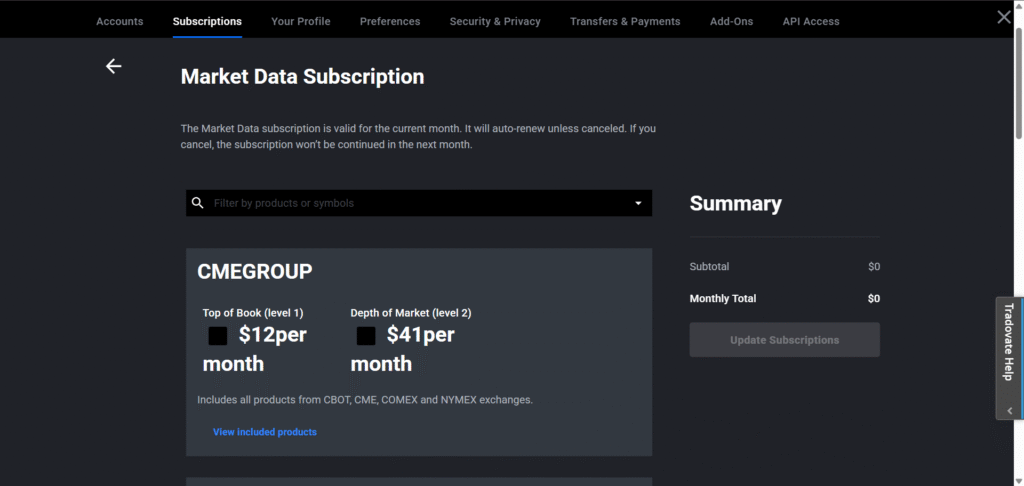
Task: Focus the Filter by products or symbols field
Action: click(x=419, y=203)
